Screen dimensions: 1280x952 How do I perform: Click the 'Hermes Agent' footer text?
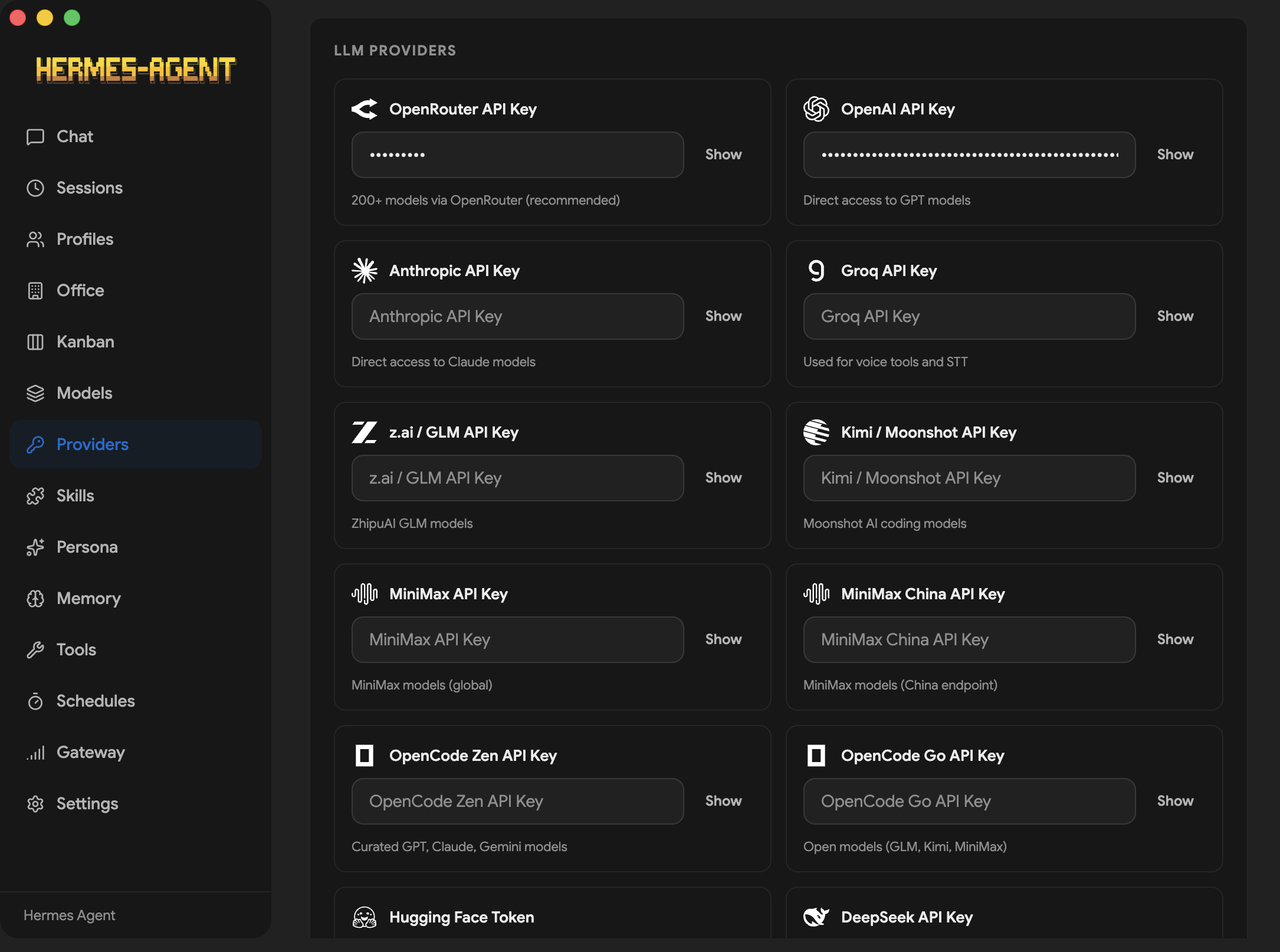(x=70, y=915)
